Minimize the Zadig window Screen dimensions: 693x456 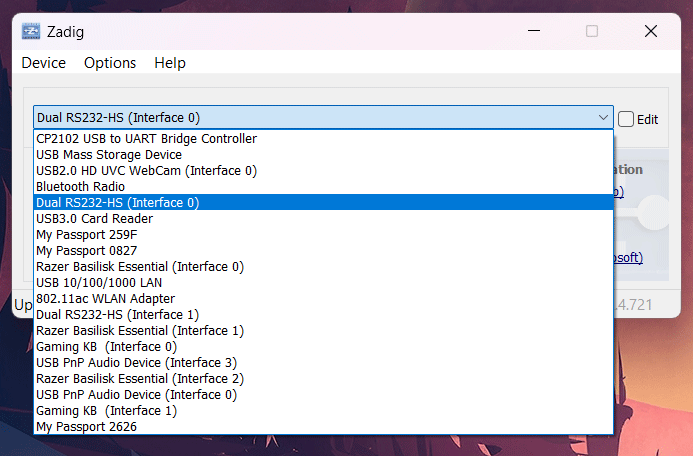534,31
